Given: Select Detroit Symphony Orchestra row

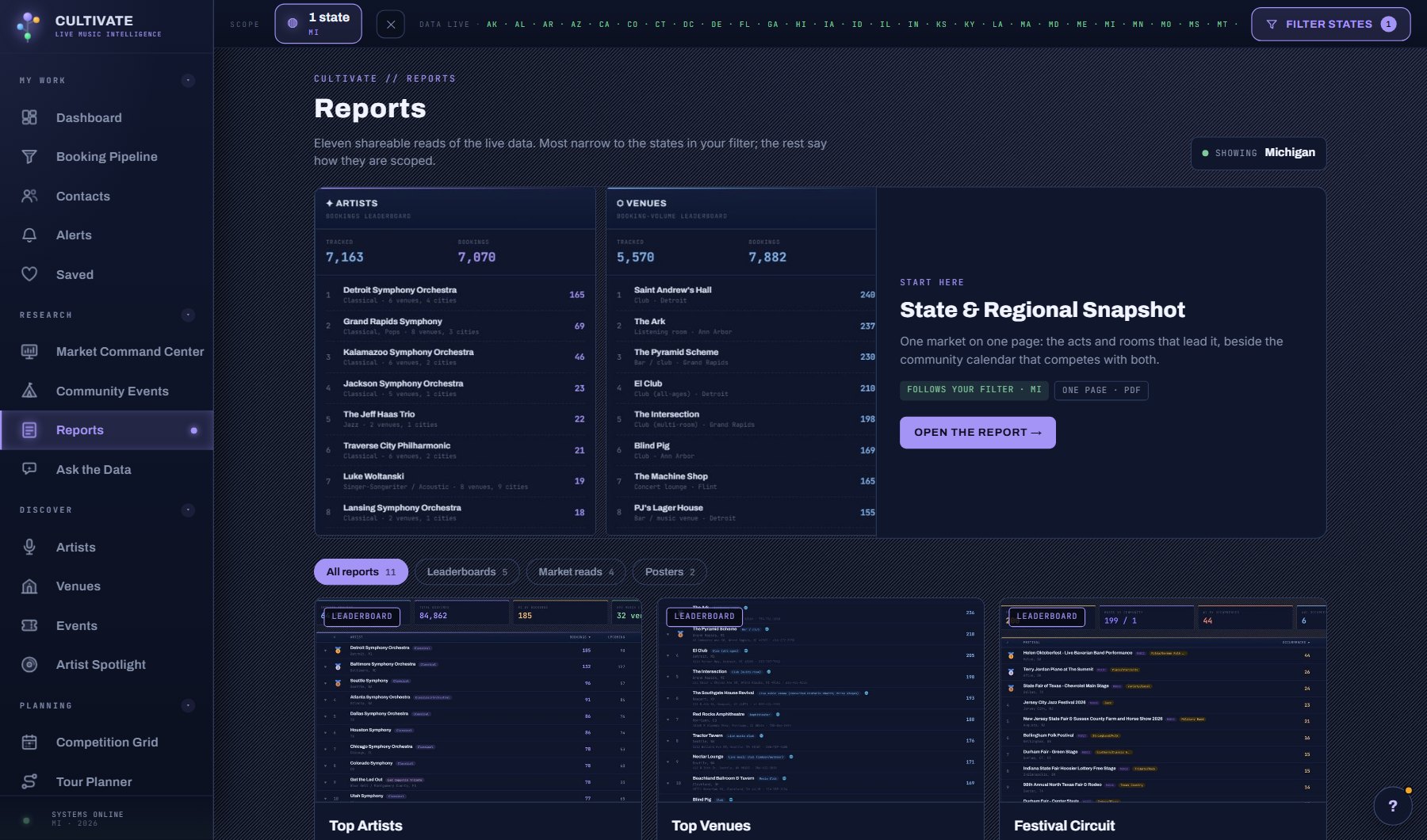Looking at the screenshot, I should pyautogui.click(x=455, y=295).
